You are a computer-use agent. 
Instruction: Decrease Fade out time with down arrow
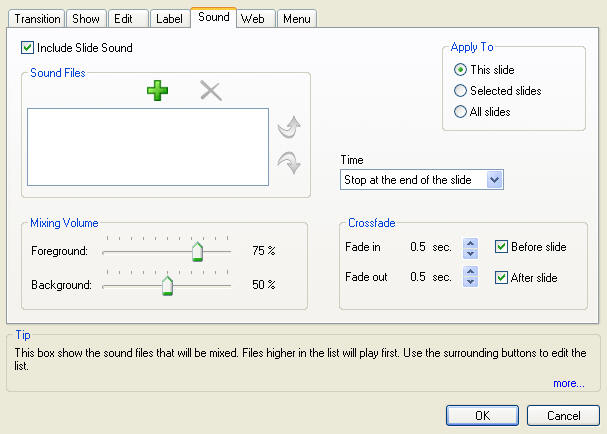coord(470,282)
